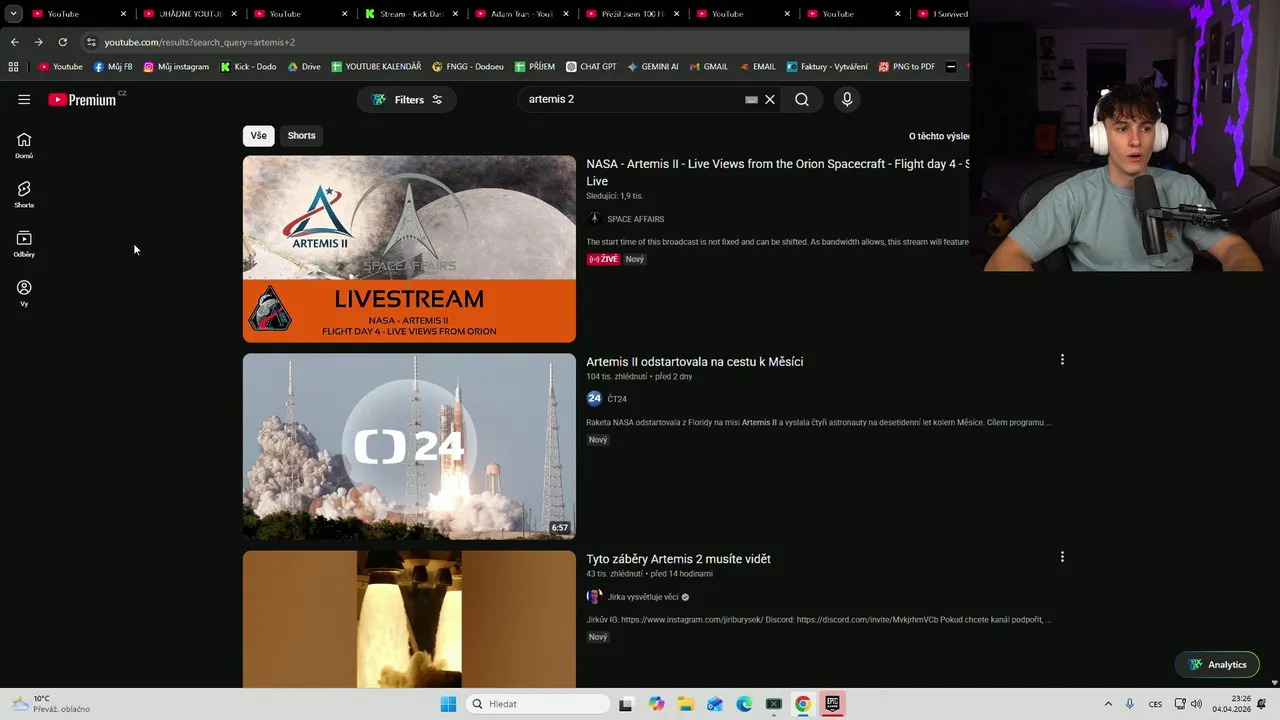The image size is (1280, 720).
Task: Open Epic Games Launcher from taskbar
Action: tap(832, 704)
